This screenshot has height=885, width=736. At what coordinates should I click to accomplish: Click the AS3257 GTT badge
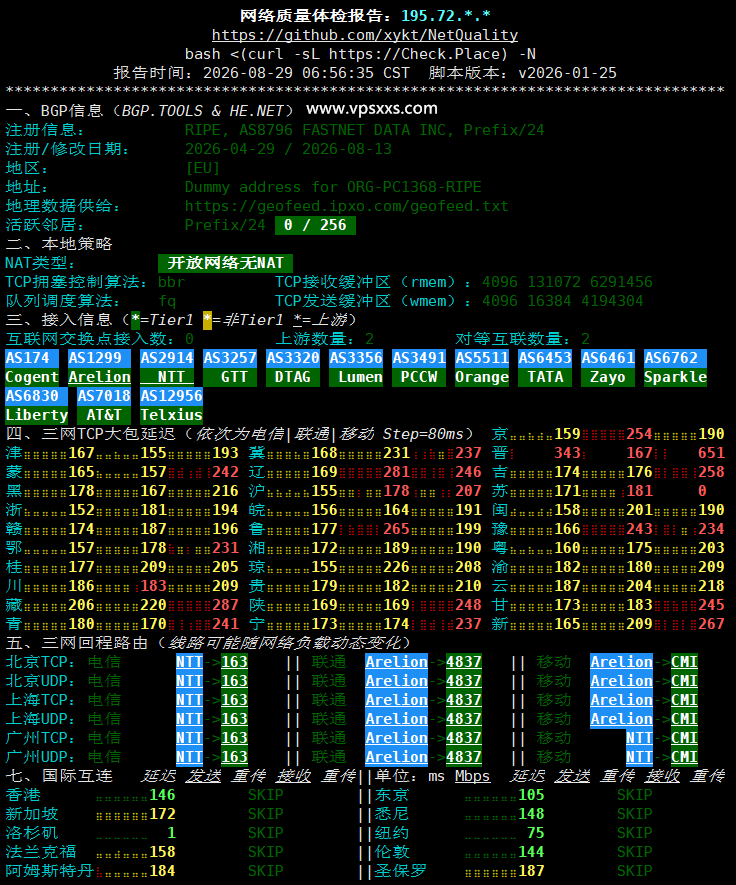[x=230, y=367]
